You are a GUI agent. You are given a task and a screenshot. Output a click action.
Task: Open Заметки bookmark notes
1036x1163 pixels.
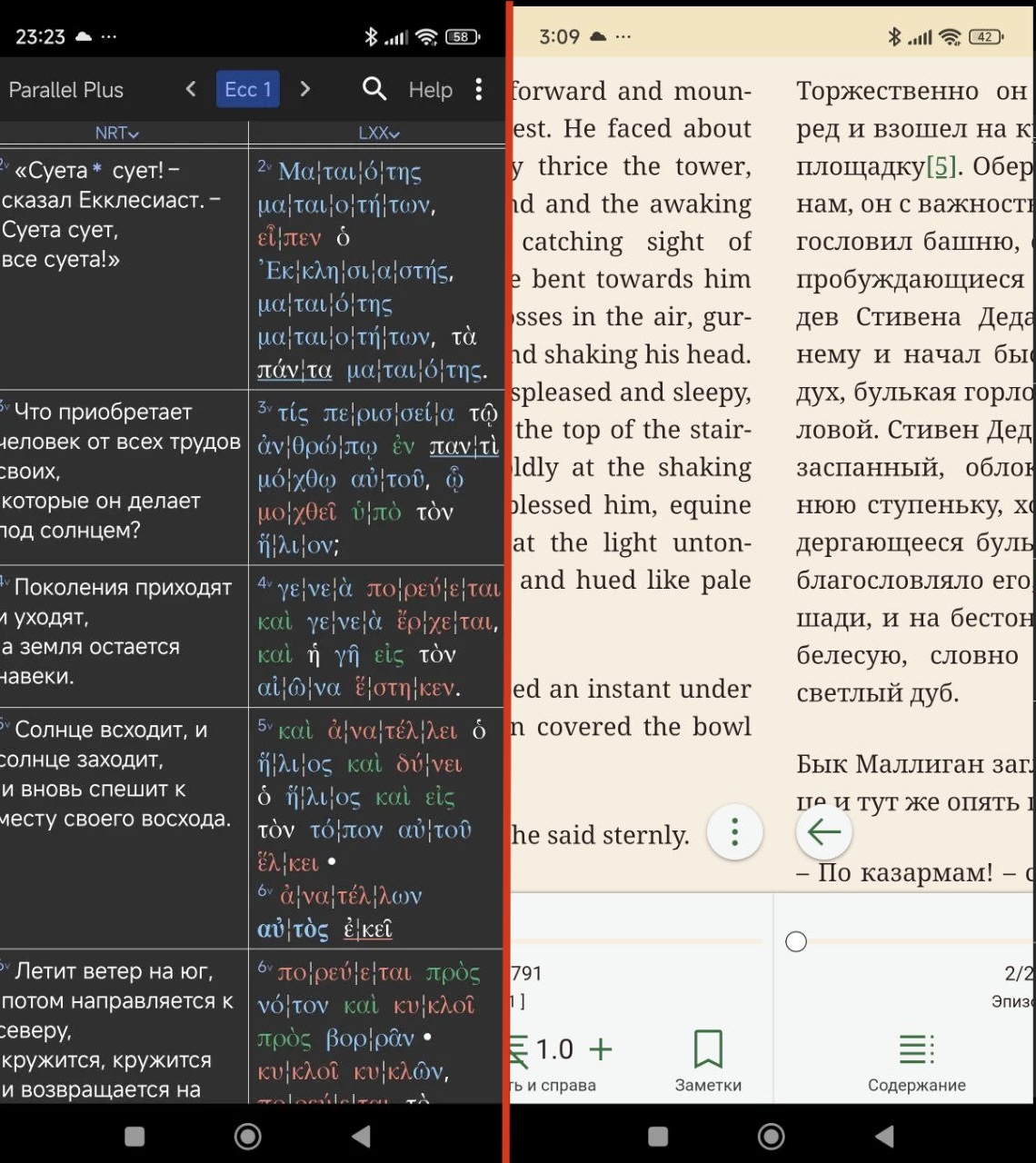[x=708, y=1059]
